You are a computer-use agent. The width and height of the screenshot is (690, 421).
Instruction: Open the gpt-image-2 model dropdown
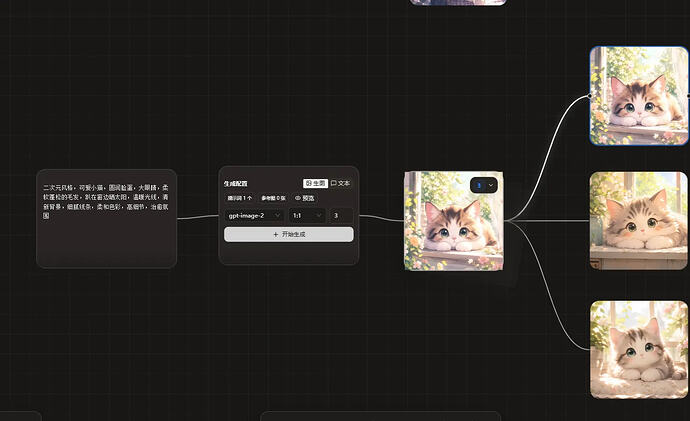[254, 216]
